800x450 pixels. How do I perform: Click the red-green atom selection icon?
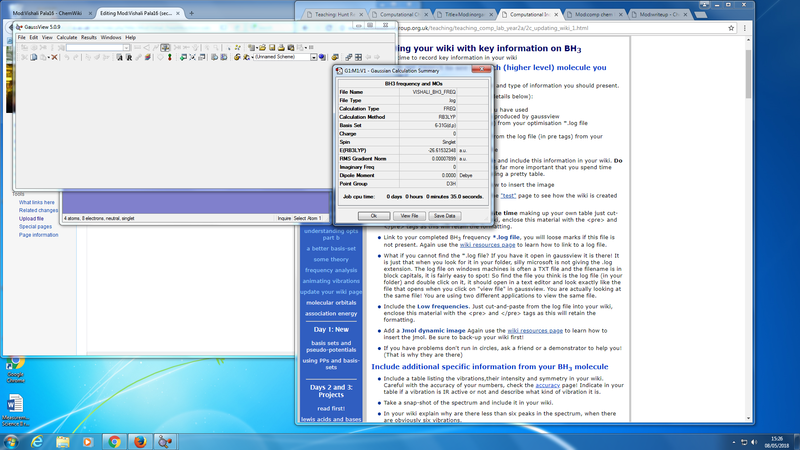pos(169,57)
